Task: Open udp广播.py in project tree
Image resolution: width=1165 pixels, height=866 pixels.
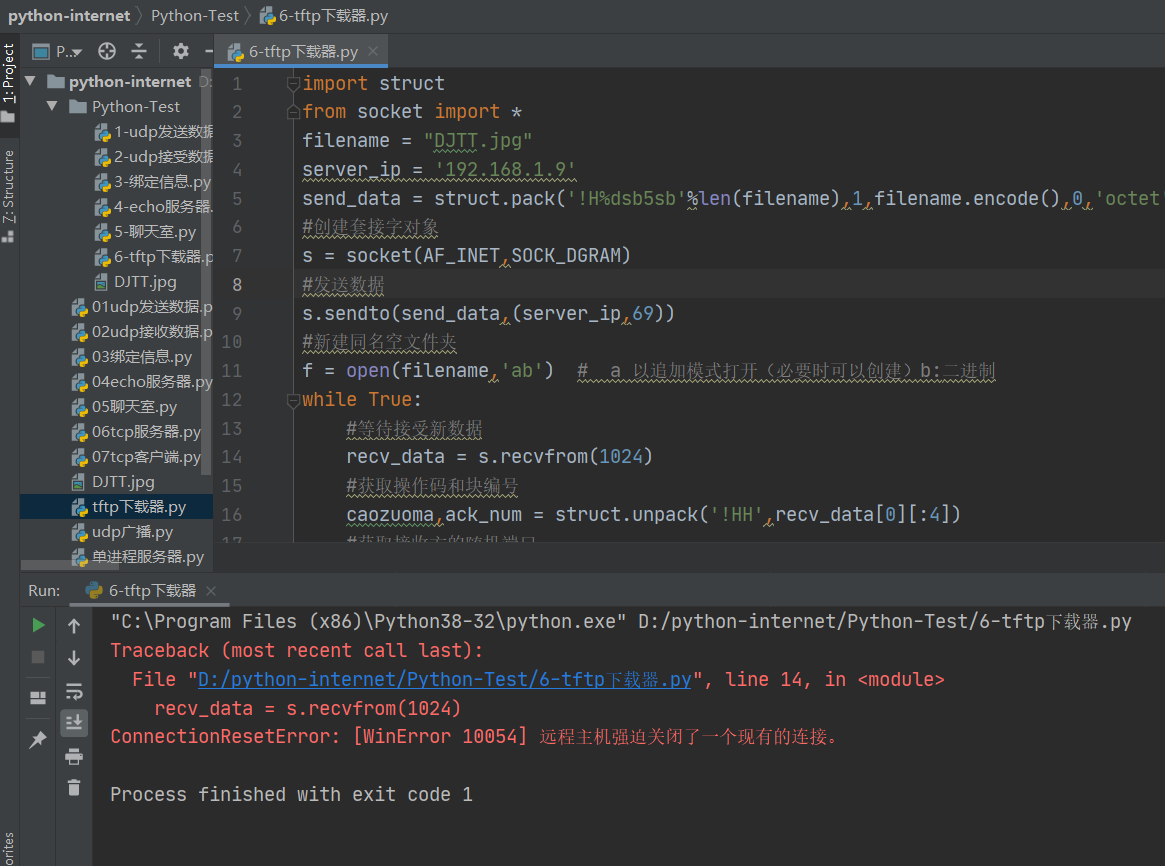Action: coord(123,533)
